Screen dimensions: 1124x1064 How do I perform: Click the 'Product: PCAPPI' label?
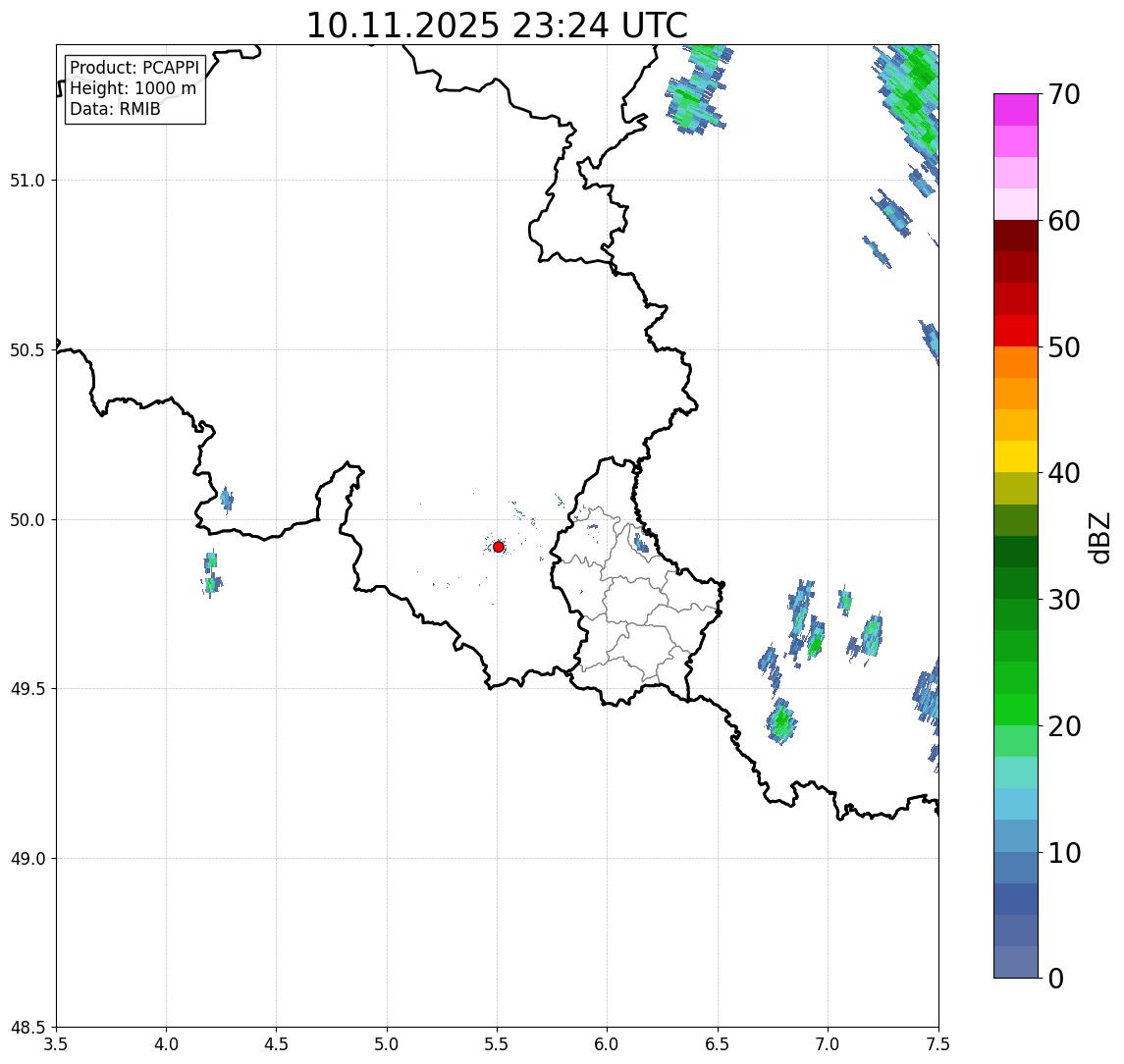tap(134, 68)
